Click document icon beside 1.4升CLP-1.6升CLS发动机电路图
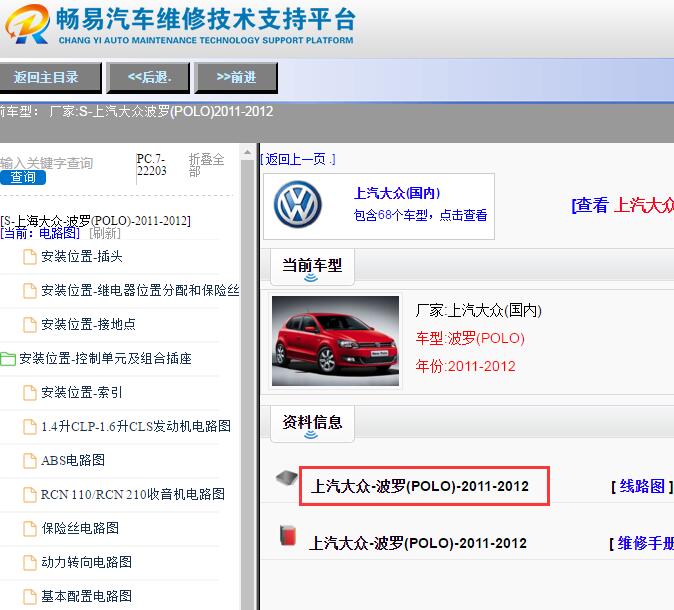This screenshot has width=674, height=610. pos(30,426)
